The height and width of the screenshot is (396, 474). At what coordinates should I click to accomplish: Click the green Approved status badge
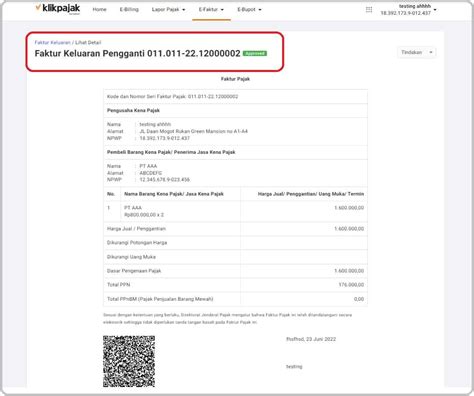[x=255, y=53]
